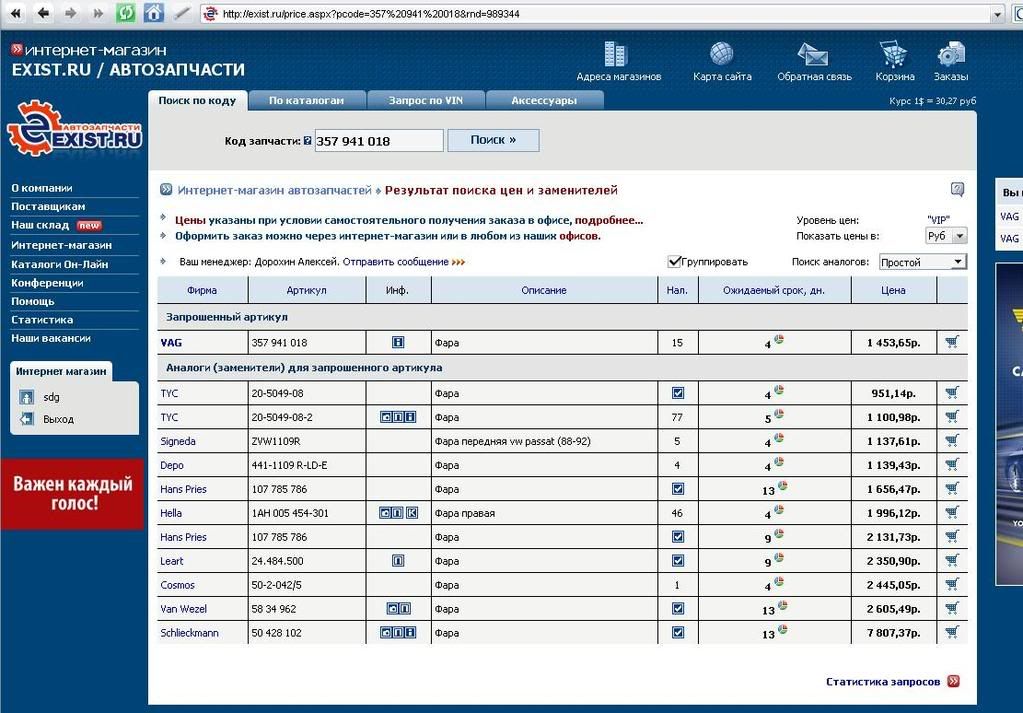Image resolution: width=1023 pixels, height=713 pixels.
Task: Add TYC 20-5049-08 to cart
Action: click(952, 393)
